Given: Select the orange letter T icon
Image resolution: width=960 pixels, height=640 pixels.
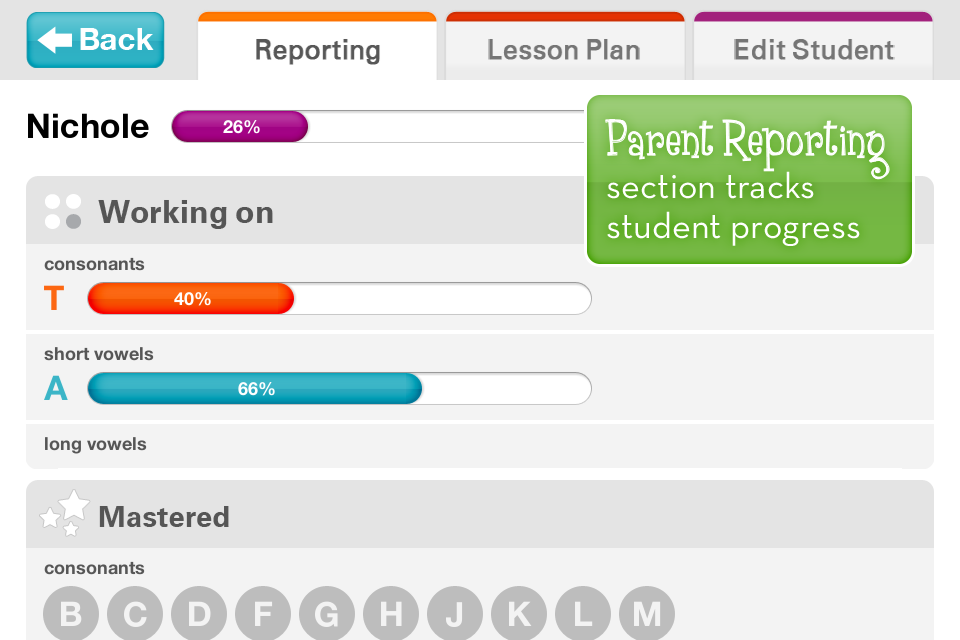Looking at the screenshot, I should 54,298.
